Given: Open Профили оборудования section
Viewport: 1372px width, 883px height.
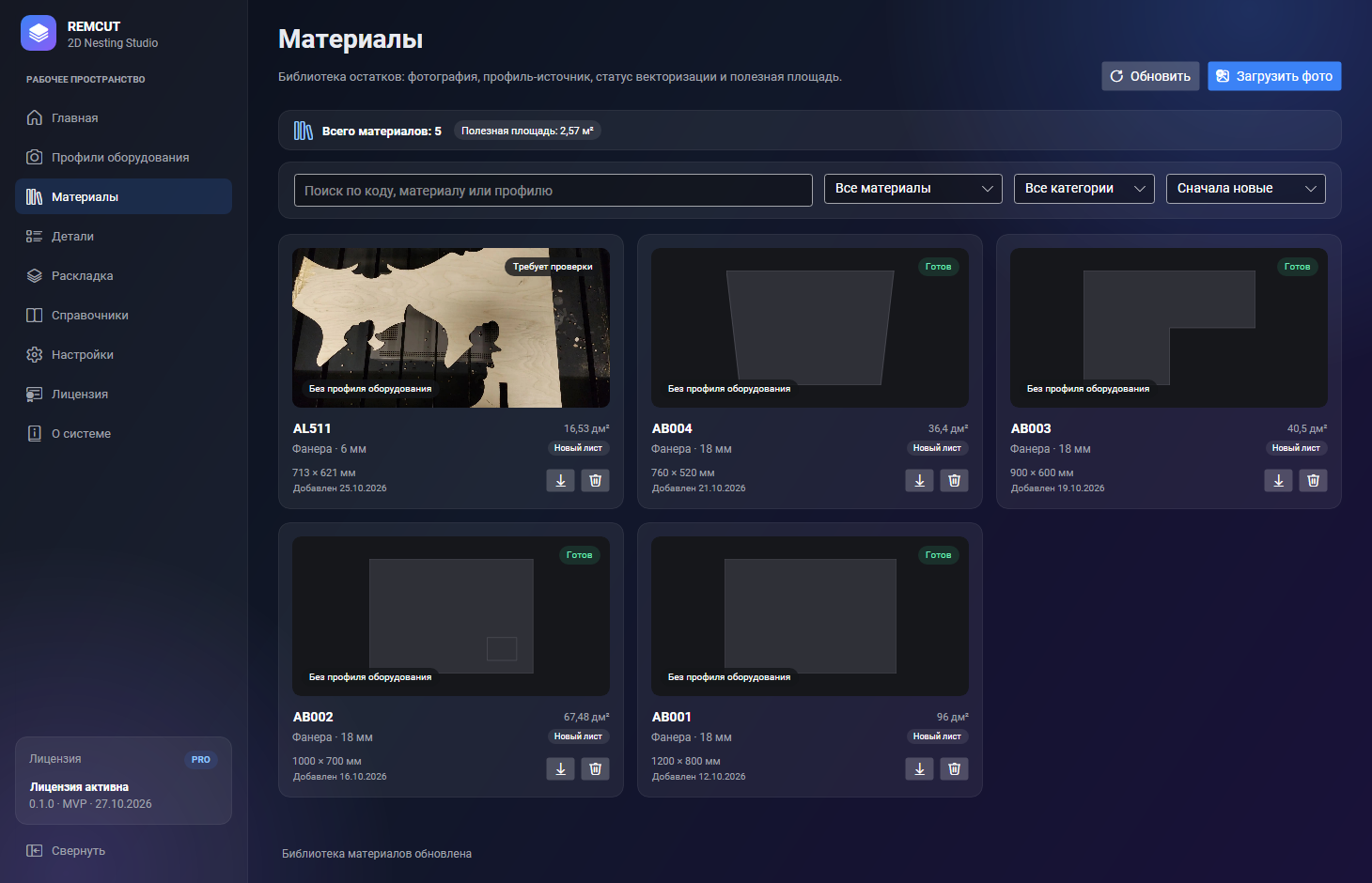Looking at the screenshot, I should [x=124, y=157].
